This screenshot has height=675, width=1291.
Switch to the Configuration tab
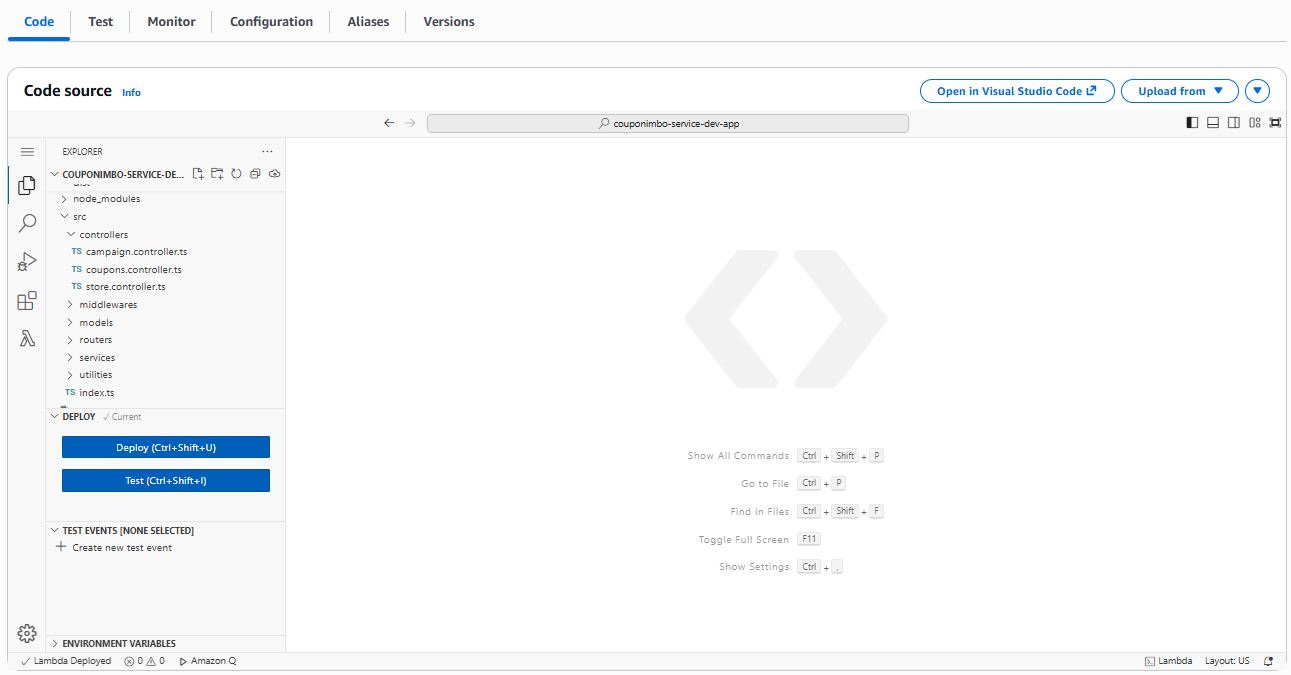pyautogui.click(x=271, y=21)
